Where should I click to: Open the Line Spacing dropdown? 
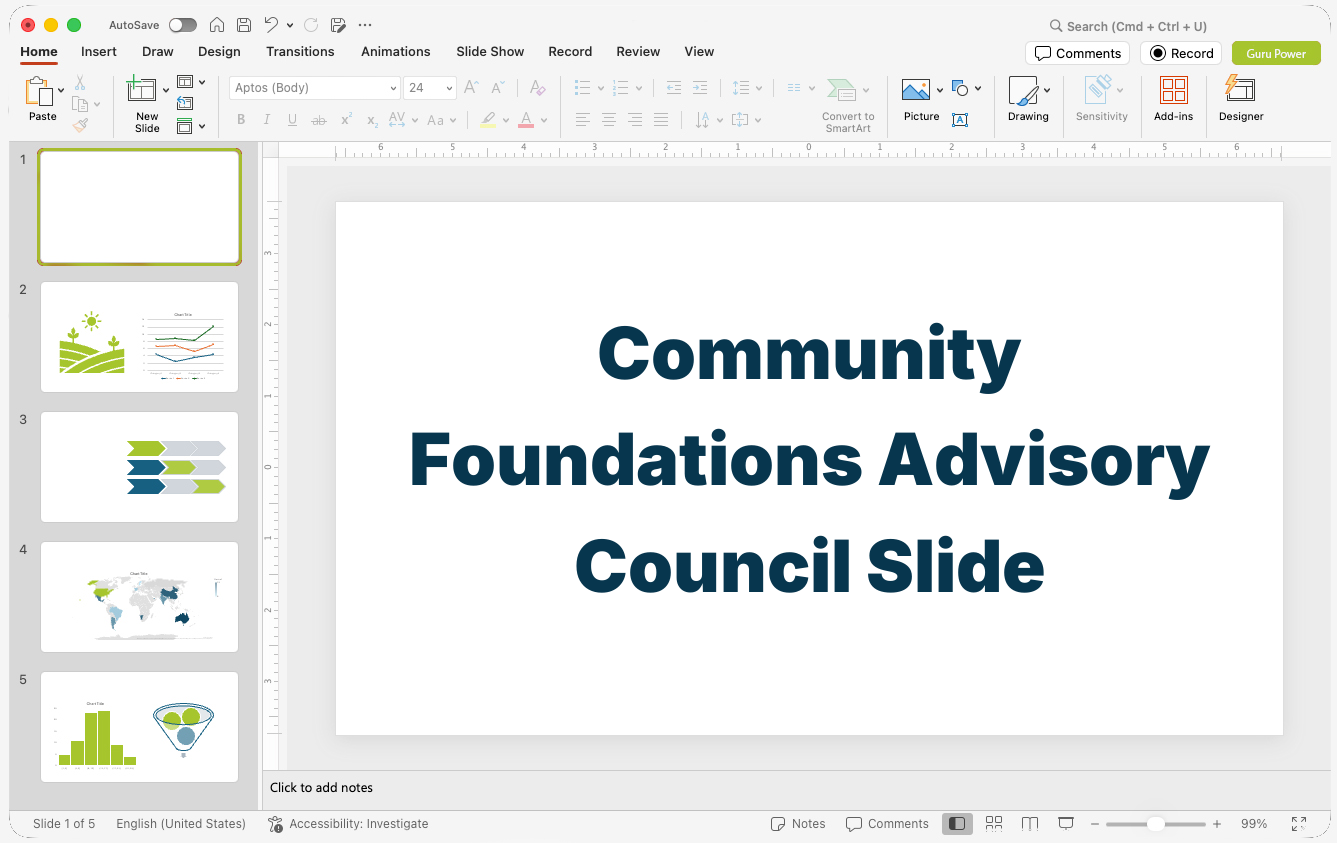tap(747, 88)
